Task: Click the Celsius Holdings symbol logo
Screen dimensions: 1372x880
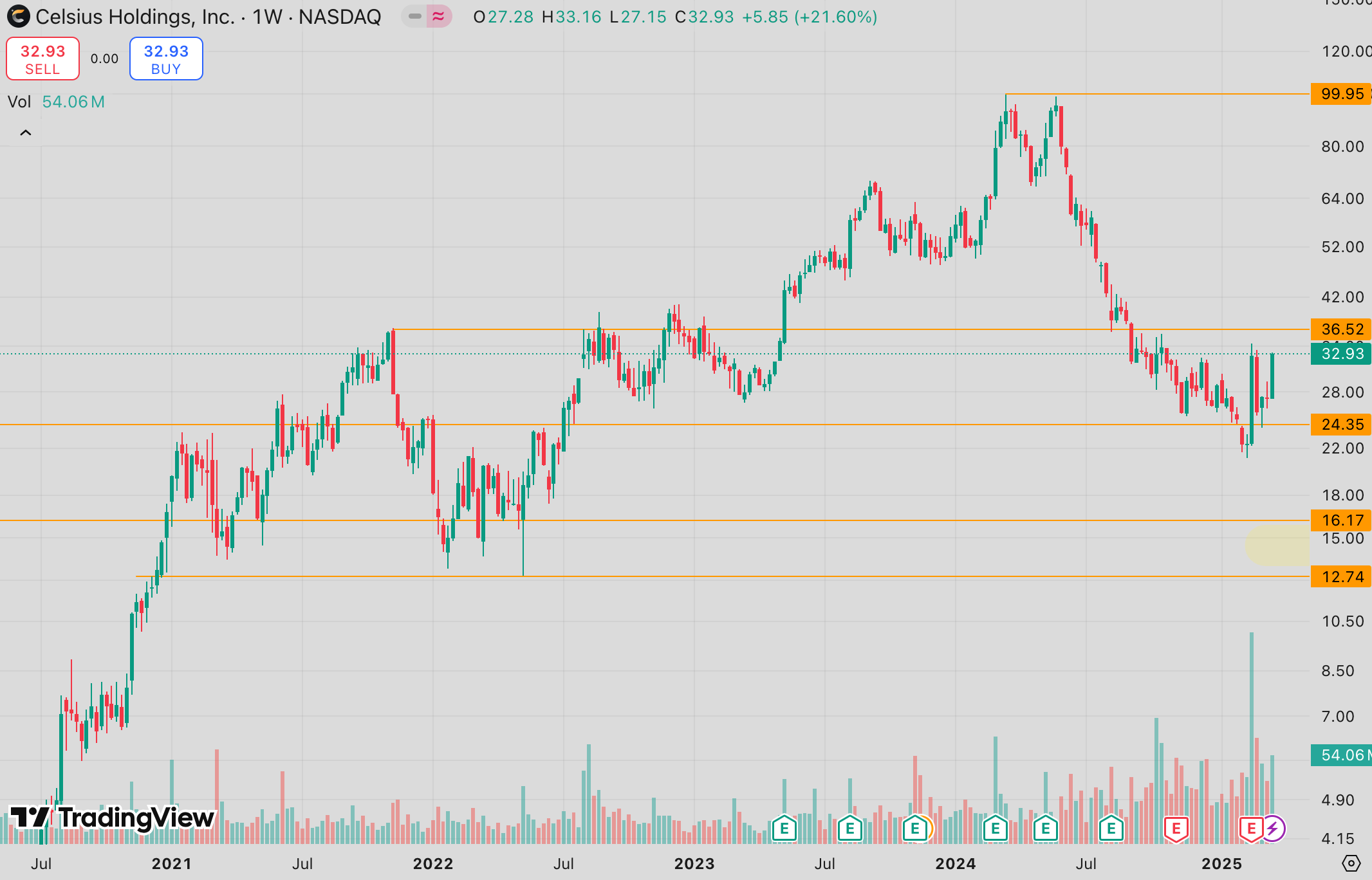Action: click(x=18, y=16)
